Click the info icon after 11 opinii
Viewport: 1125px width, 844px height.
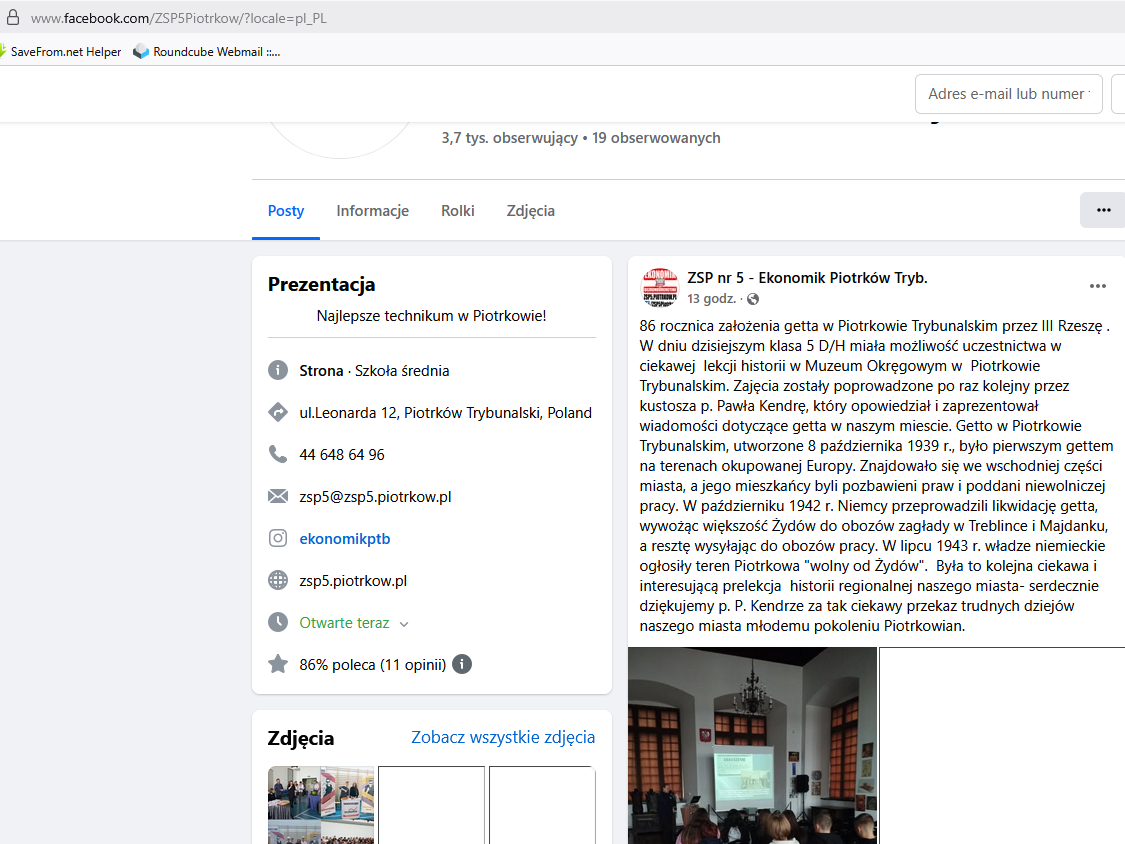click(x=462, y=664)
